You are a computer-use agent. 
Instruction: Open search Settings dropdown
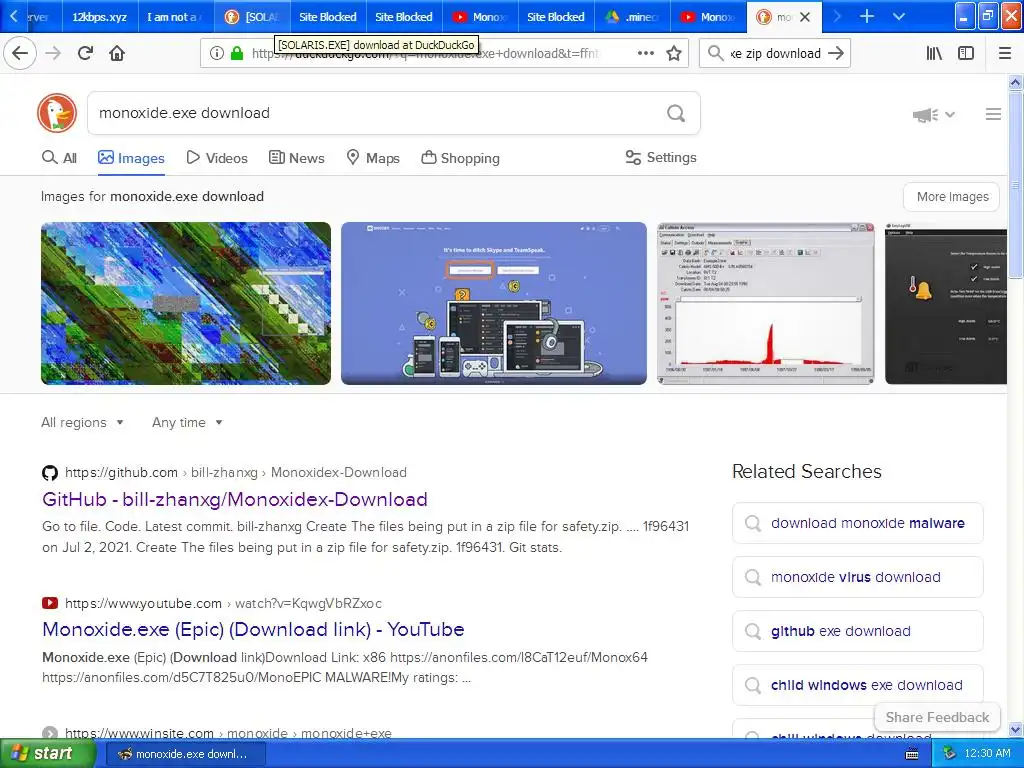coord(661,157)
